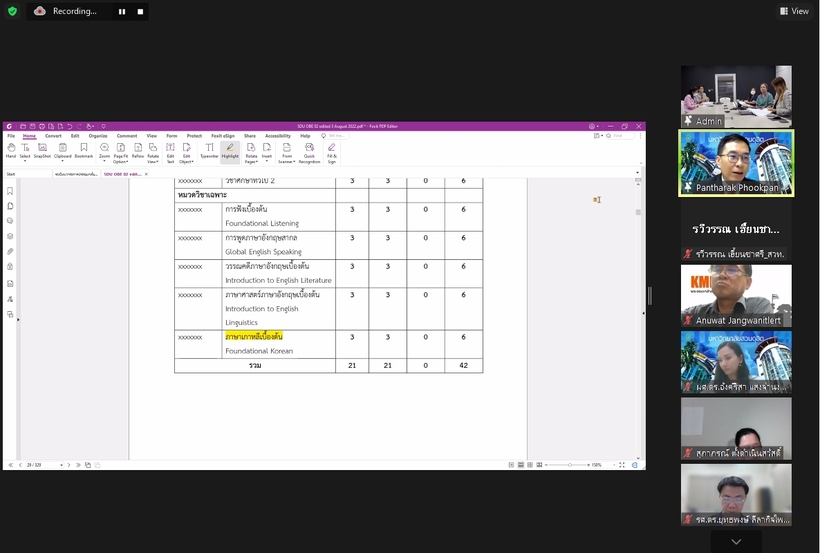Open the Comments side panel
Image resolution: width=820 pixels, height=553 pixels.
point(10,221)
